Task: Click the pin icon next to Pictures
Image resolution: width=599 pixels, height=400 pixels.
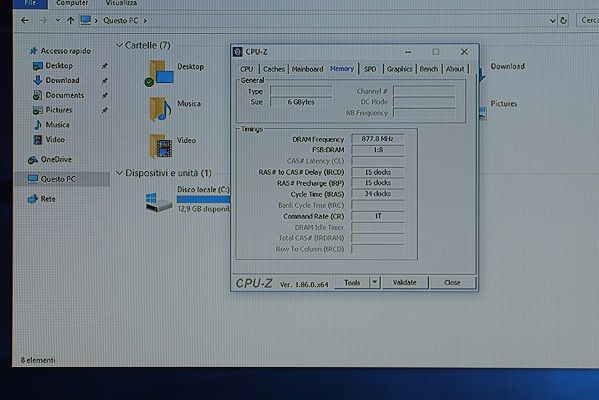Action: pos(105,110)
